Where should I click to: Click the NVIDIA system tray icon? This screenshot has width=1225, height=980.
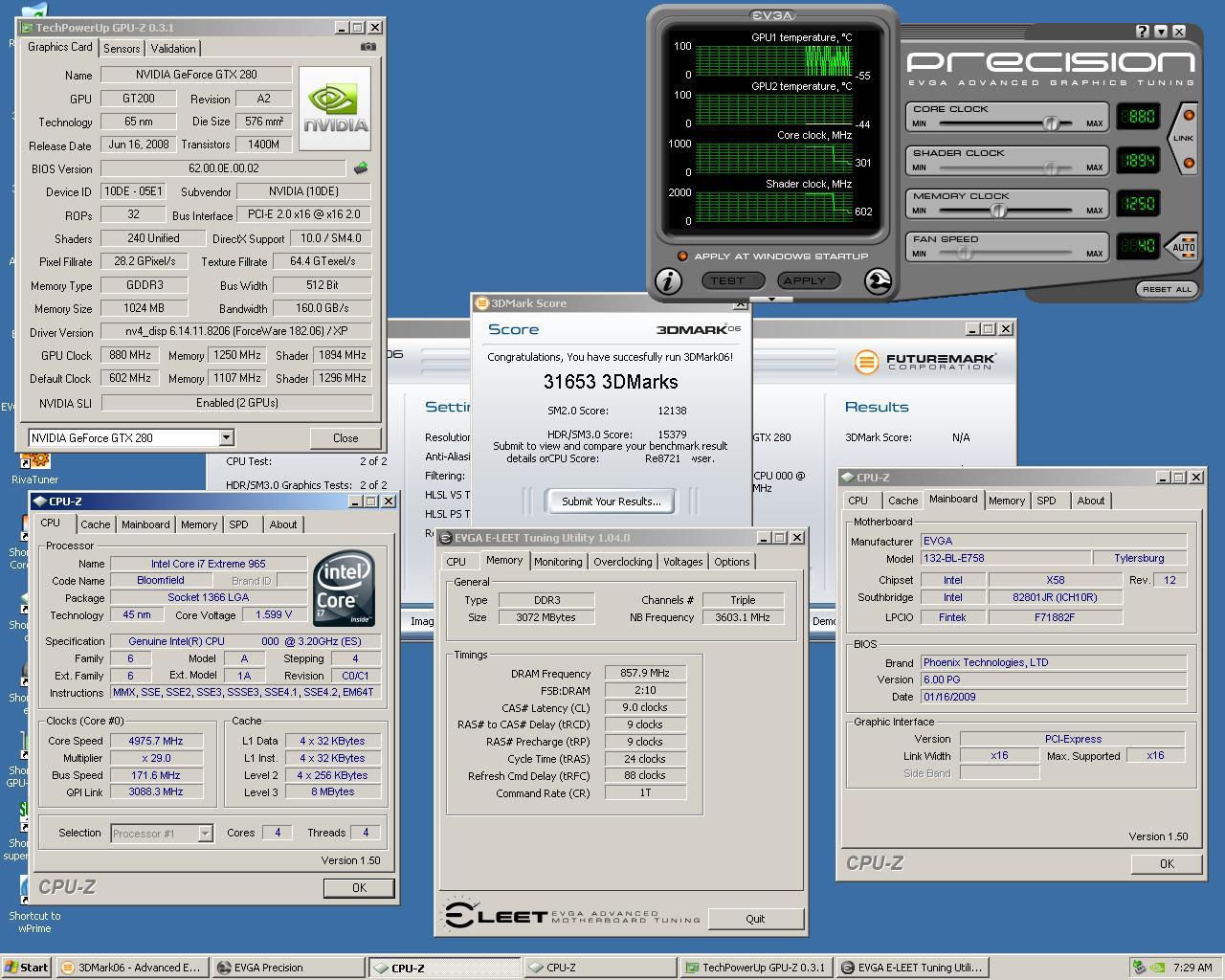(1156, 968)
